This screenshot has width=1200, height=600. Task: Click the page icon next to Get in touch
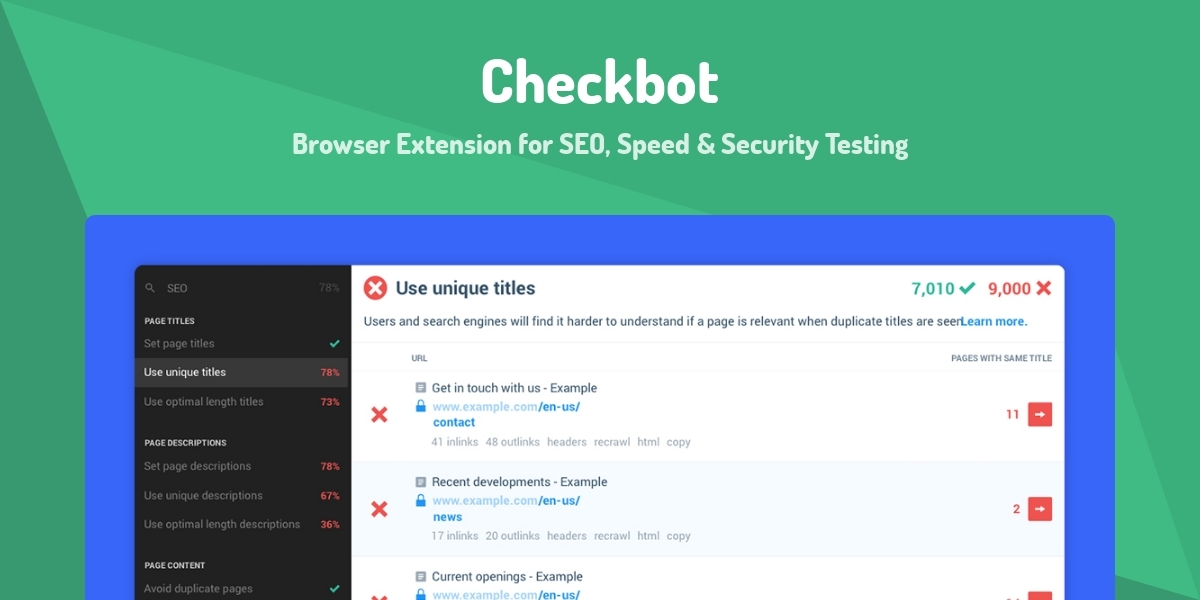pos(422,388)
